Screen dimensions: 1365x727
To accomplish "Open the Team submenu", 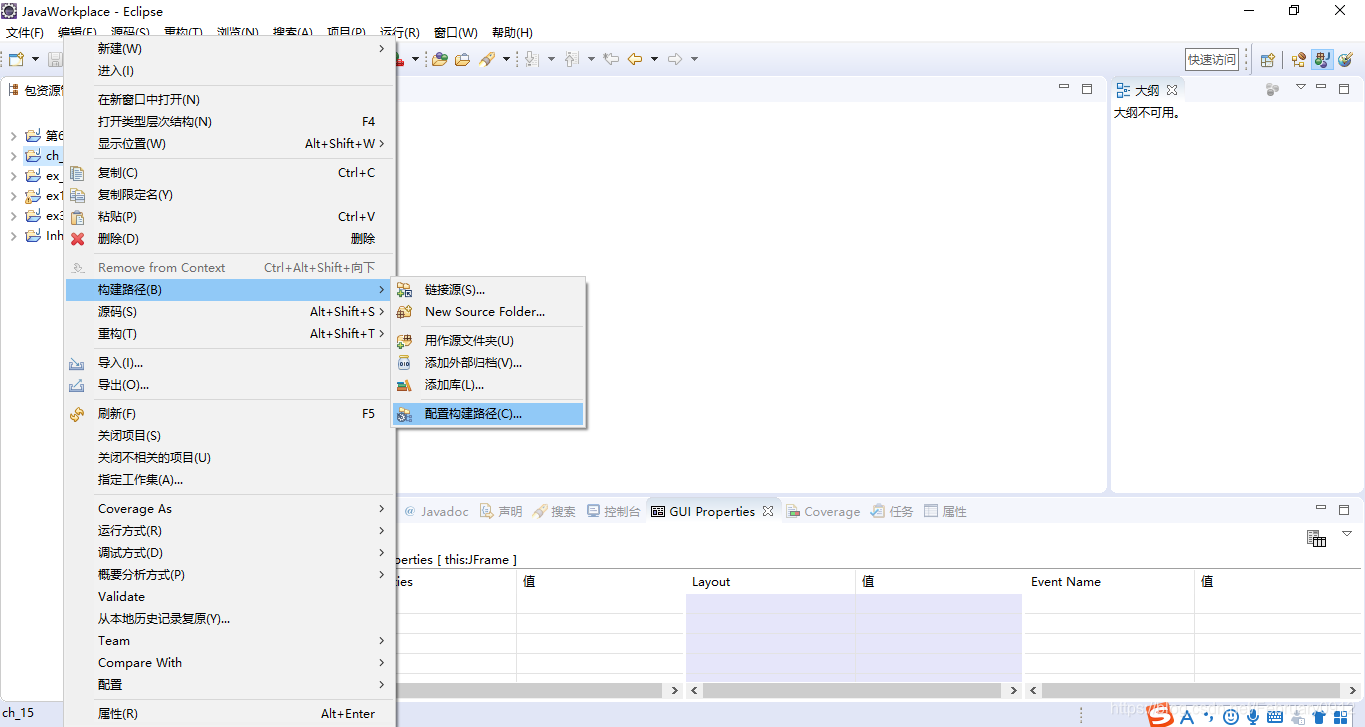I will tap(230, 641).
